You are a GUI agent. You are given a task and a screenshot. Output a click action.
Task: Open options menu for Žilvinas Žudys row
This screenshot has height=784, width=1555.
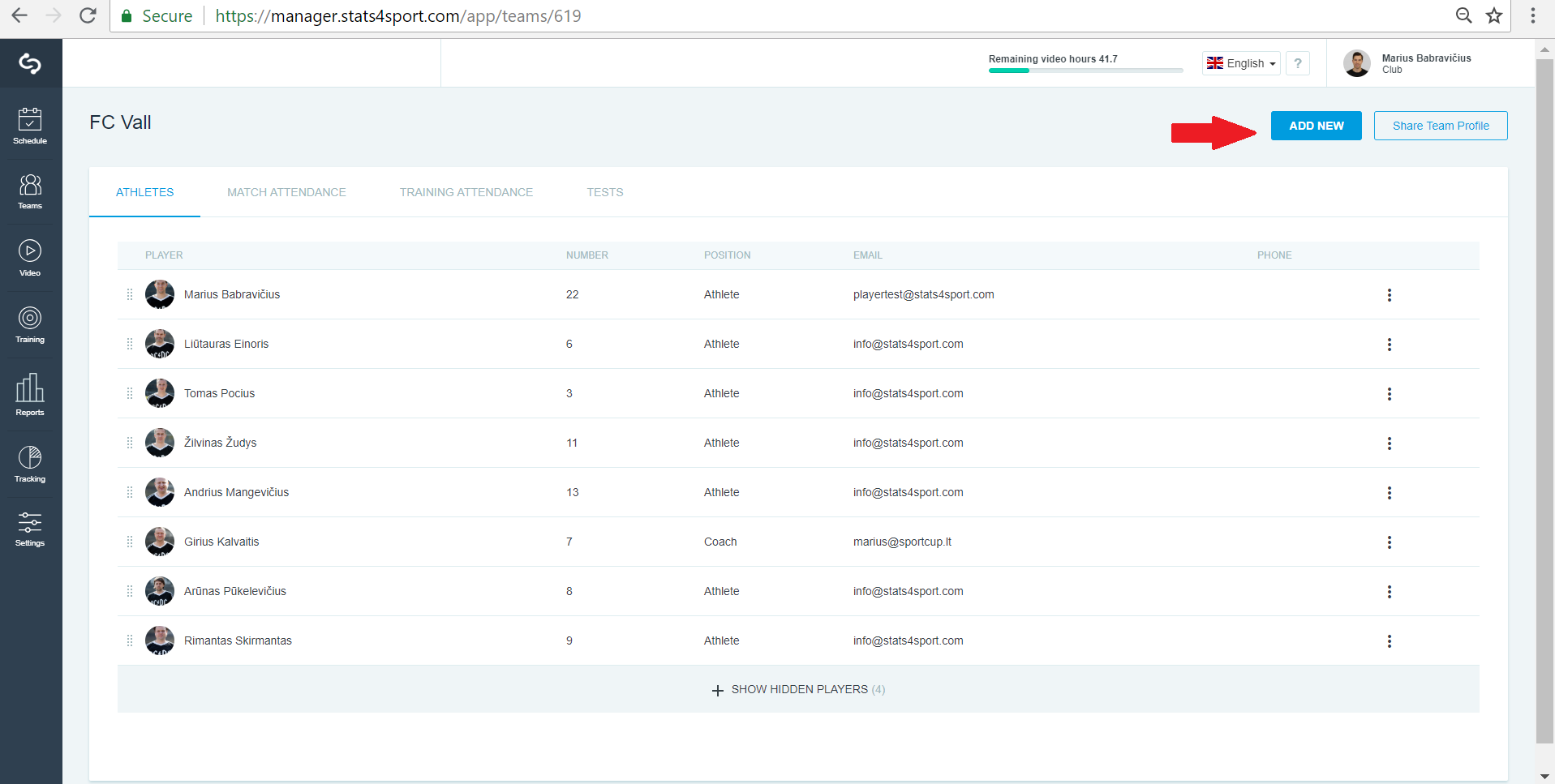coord(1390,443)
